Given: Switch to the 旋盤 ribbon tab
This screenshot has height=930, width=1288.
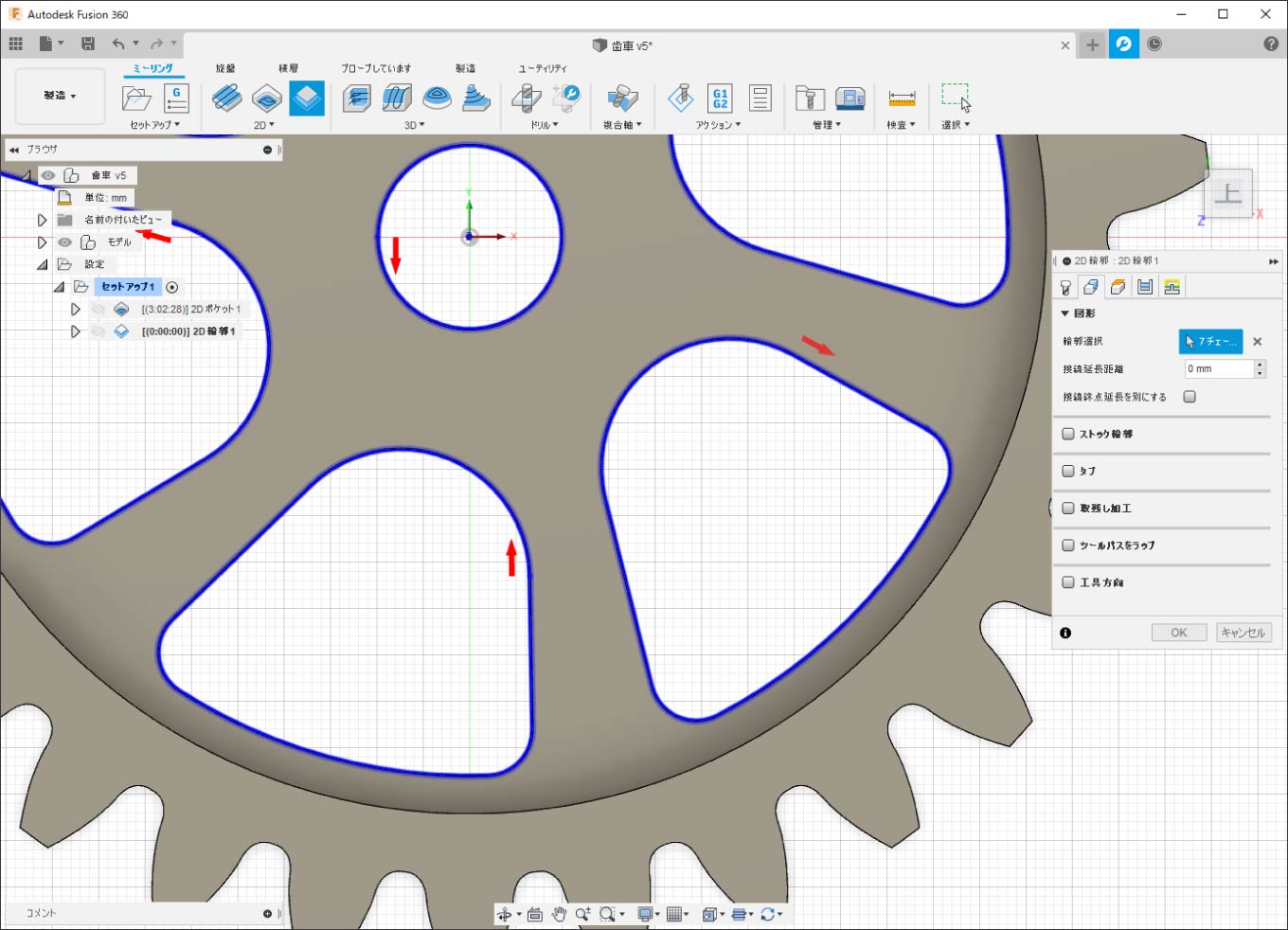Looking at the screenshot, I should pyautogui.click(x=225, y=68).
